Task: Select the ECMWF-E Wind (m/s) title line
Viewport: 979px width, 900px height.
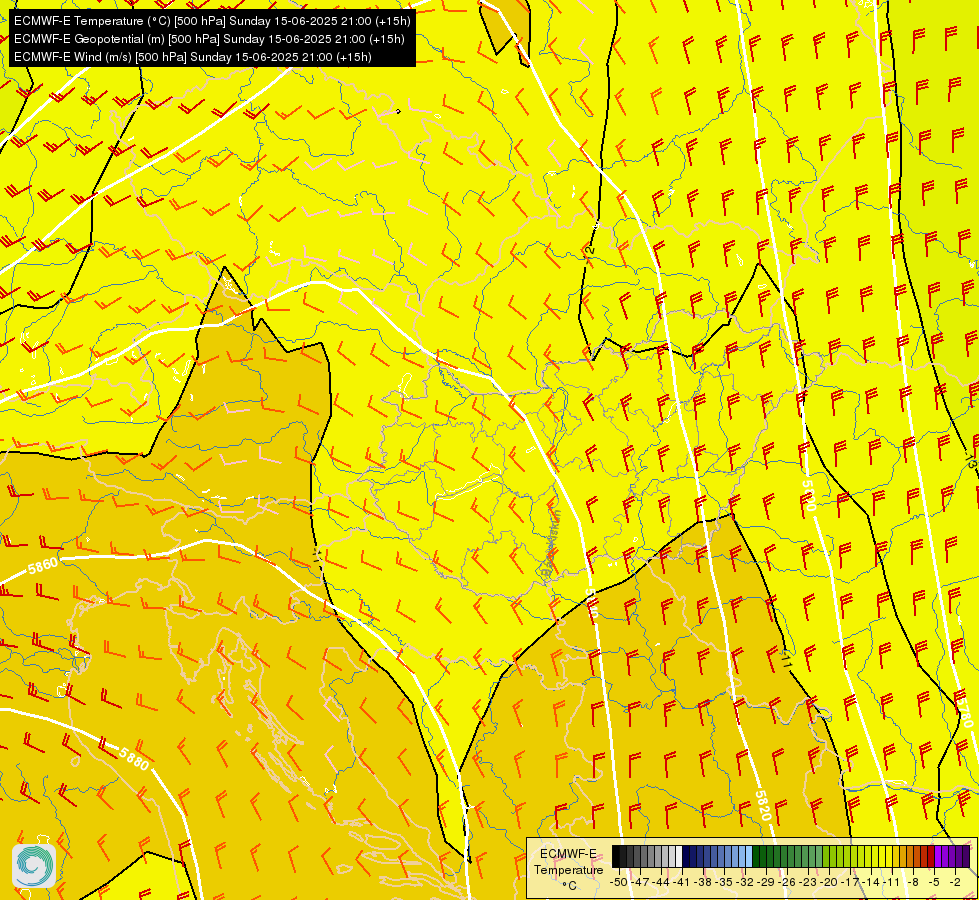Action: [x=193, y=57]
